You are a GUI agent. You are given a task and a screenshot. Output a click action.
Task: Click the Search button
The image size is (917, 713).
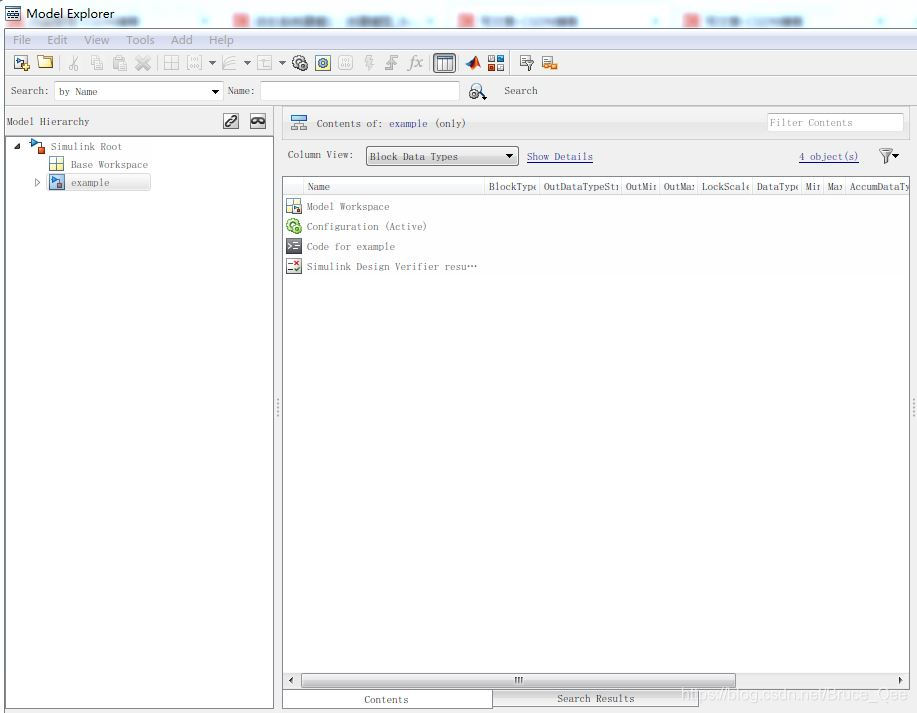point(520,91)
